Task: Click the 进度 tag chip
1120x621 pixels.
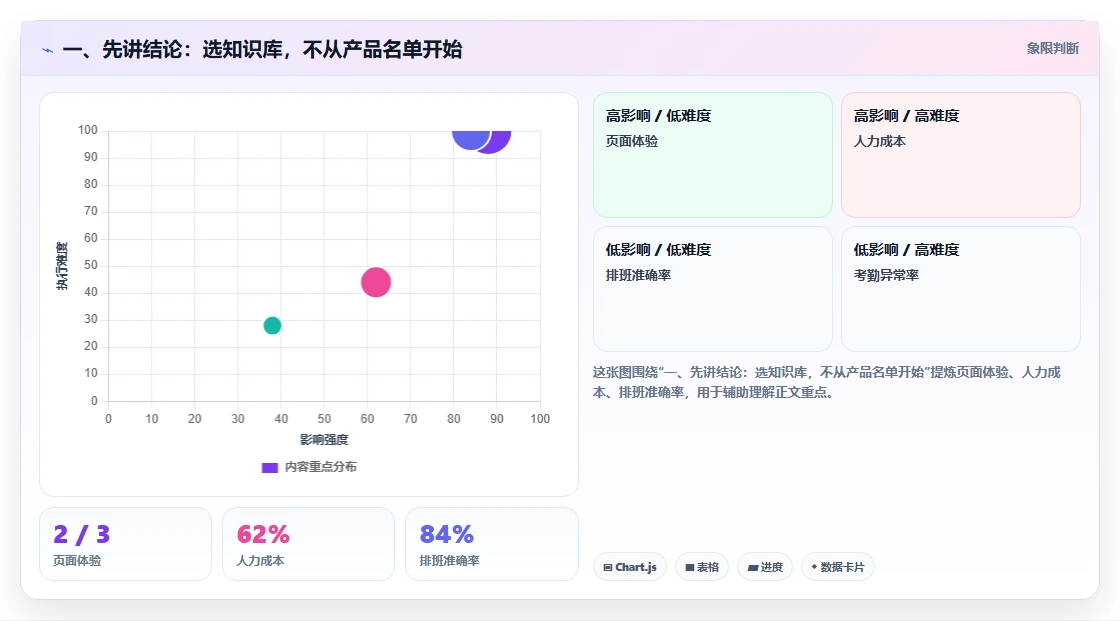Action: pos(765,567)
